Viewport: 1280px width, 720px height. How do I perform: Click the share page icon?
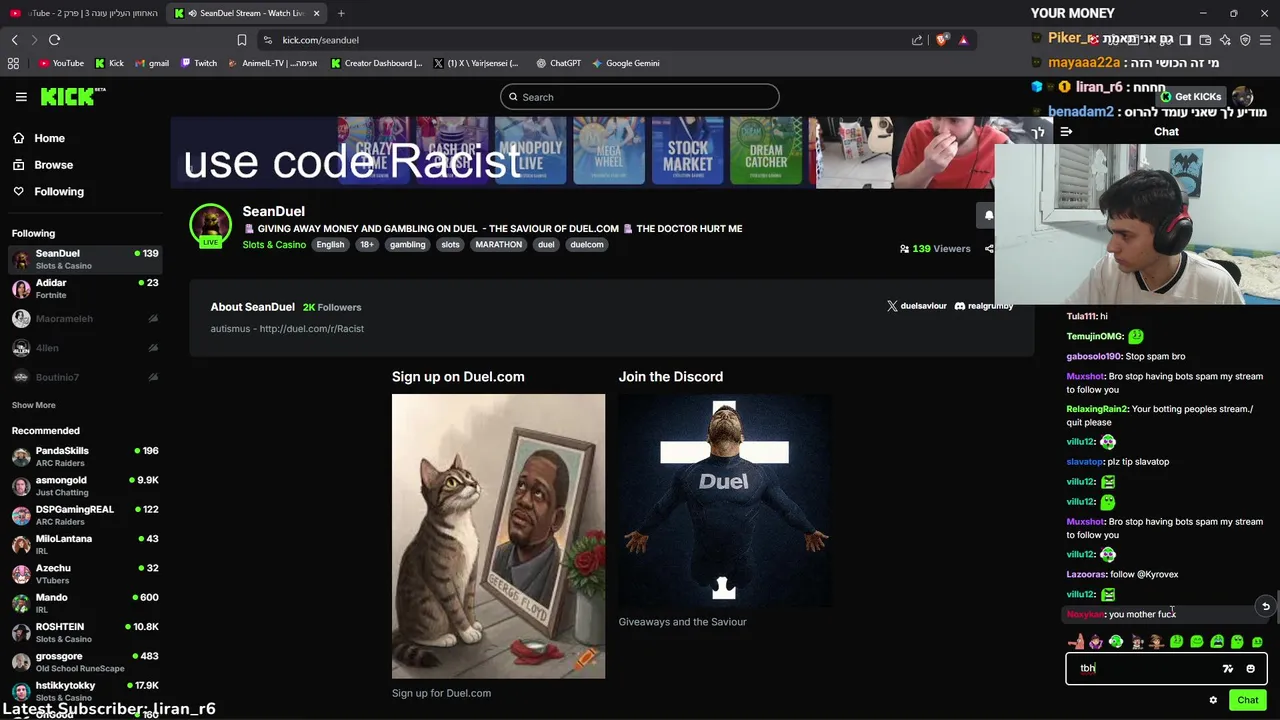pos(917,40)
